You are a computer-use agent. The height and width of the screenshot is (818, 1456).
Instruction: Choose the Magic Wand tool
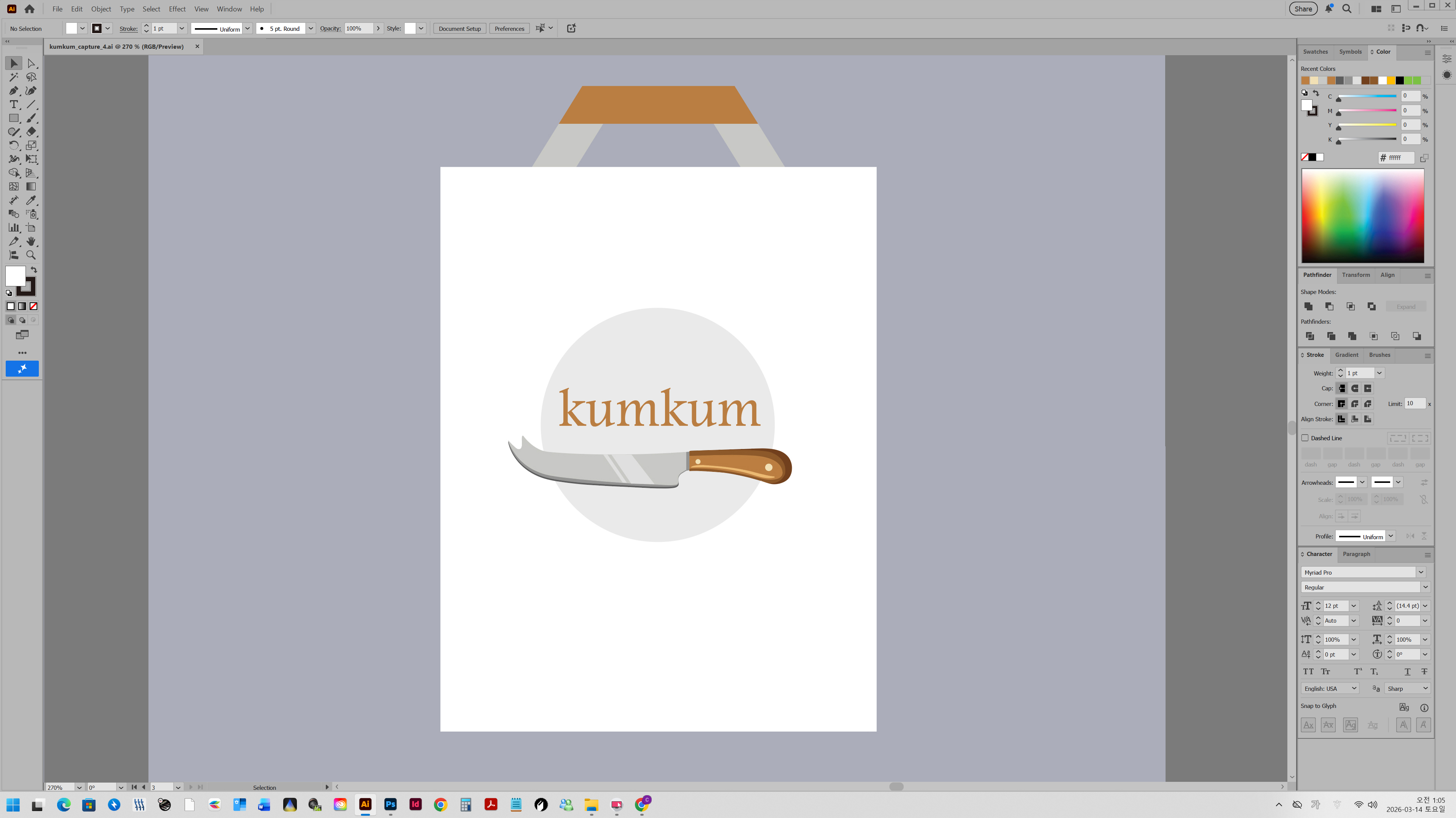pyautogui.click(x=14, y=77)
